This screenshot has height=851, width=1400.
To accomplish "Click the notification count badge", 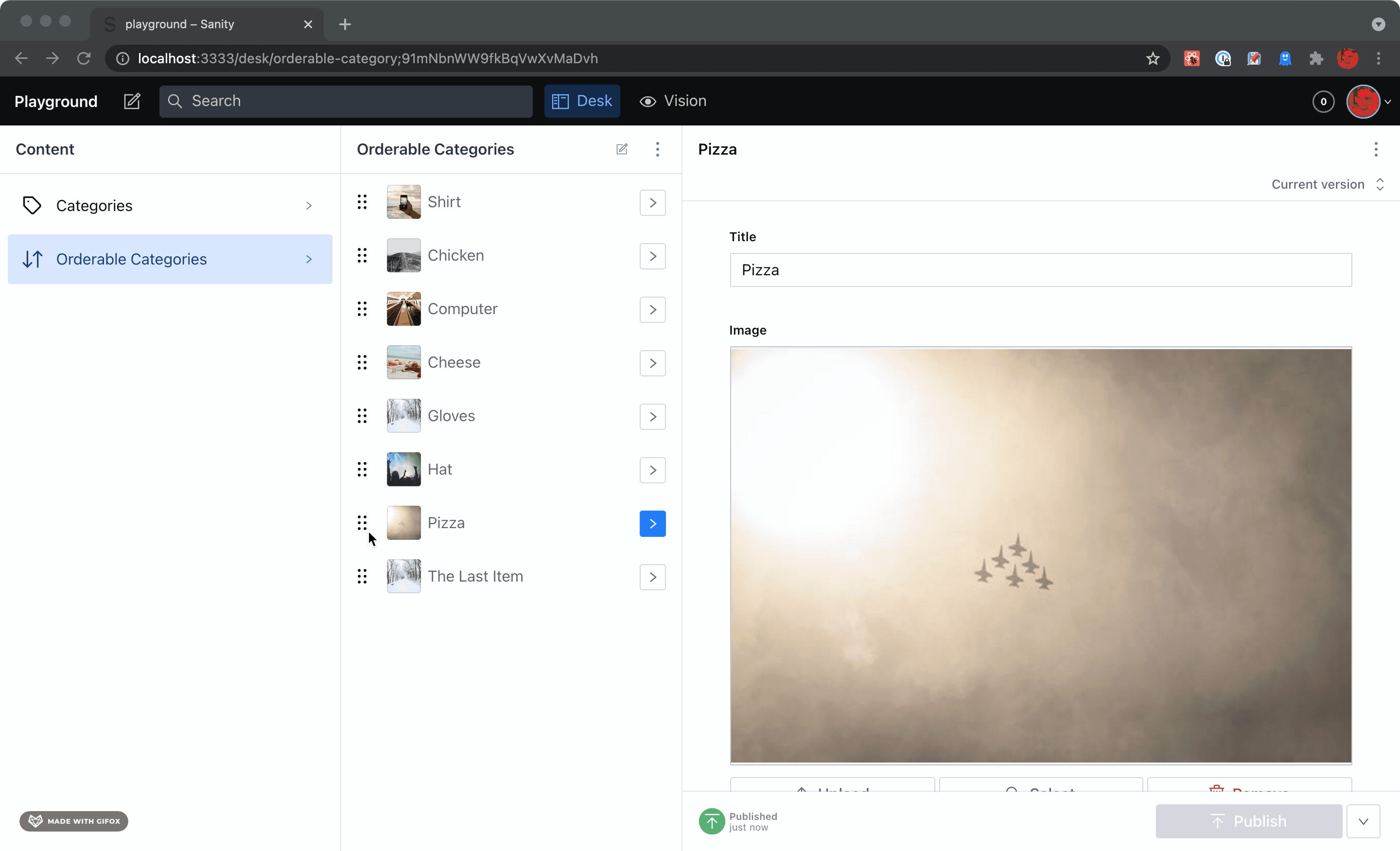I will (x=1323, y=101).
